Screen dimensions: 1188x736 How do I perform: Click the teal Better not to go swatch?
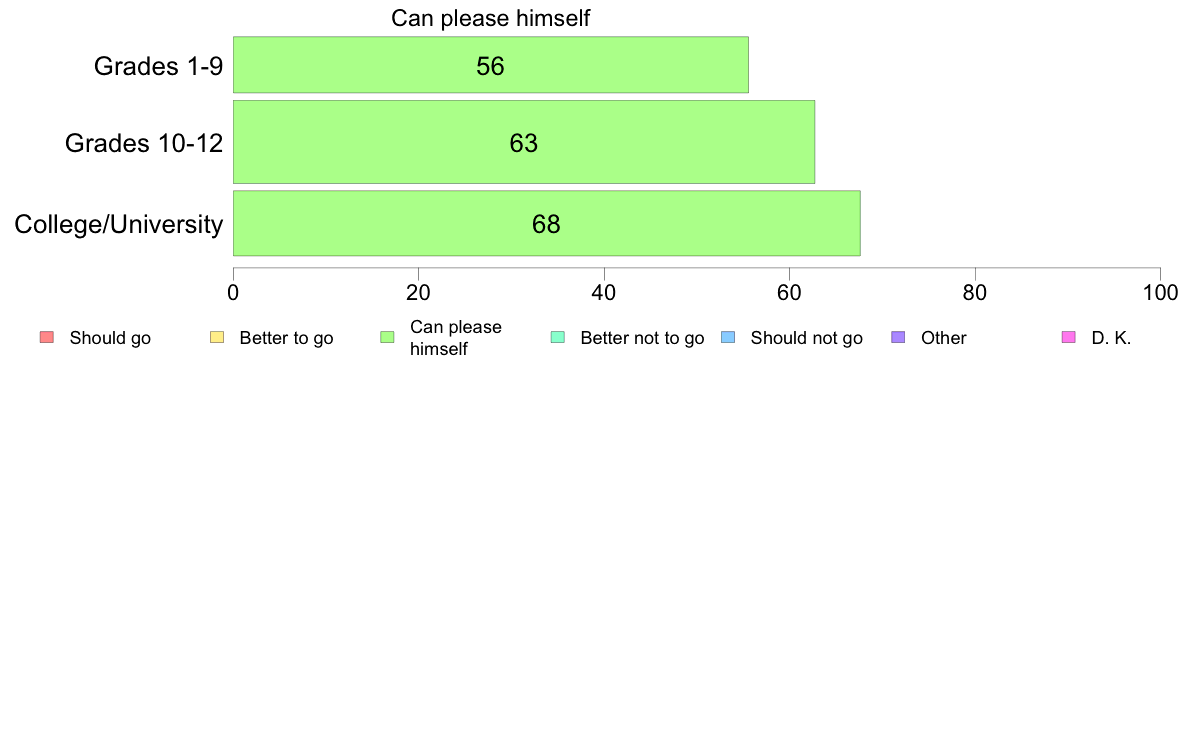[558, 337]
